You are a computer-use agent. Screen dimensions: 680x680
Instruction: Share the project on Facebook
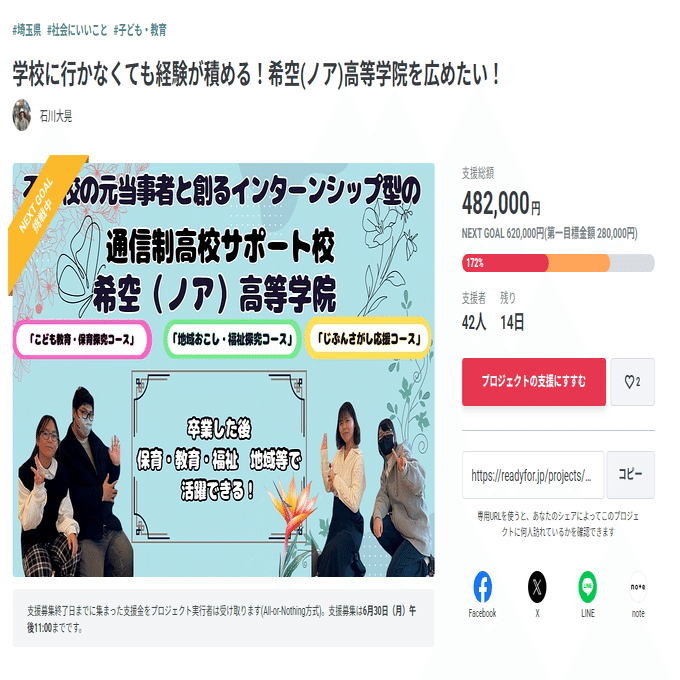[x=482, y=593]
